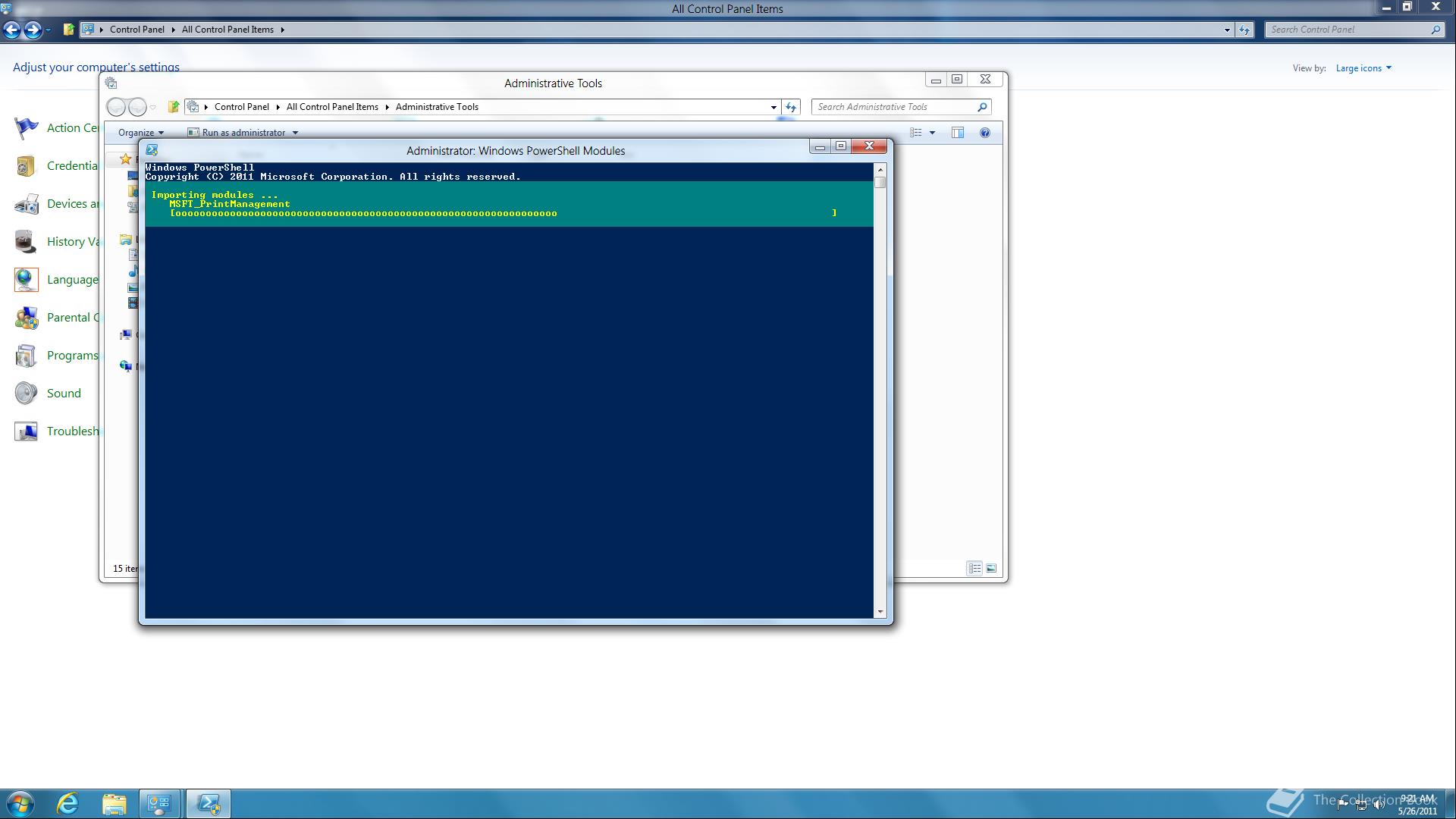Open the Sound speaker icon
The height and width of the screenshot is (819, 1456).
click(x=26, y=394)
